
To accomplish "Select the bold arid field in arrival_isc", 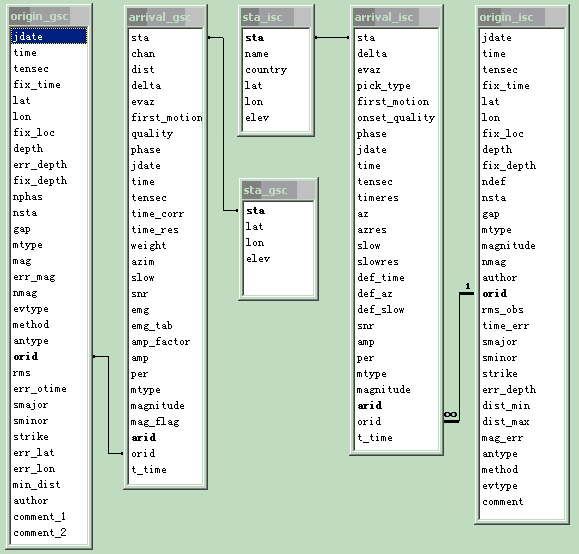I will (370, 405).
